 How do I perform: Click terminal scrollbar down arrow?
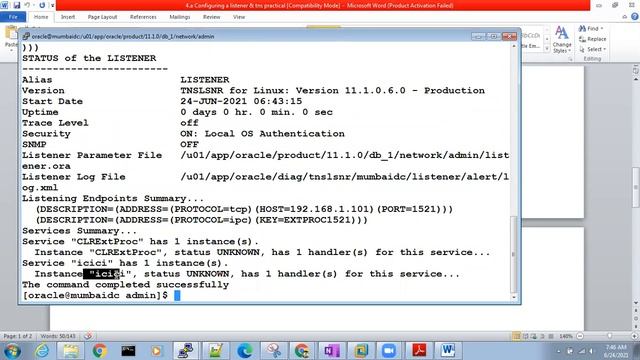514,298
